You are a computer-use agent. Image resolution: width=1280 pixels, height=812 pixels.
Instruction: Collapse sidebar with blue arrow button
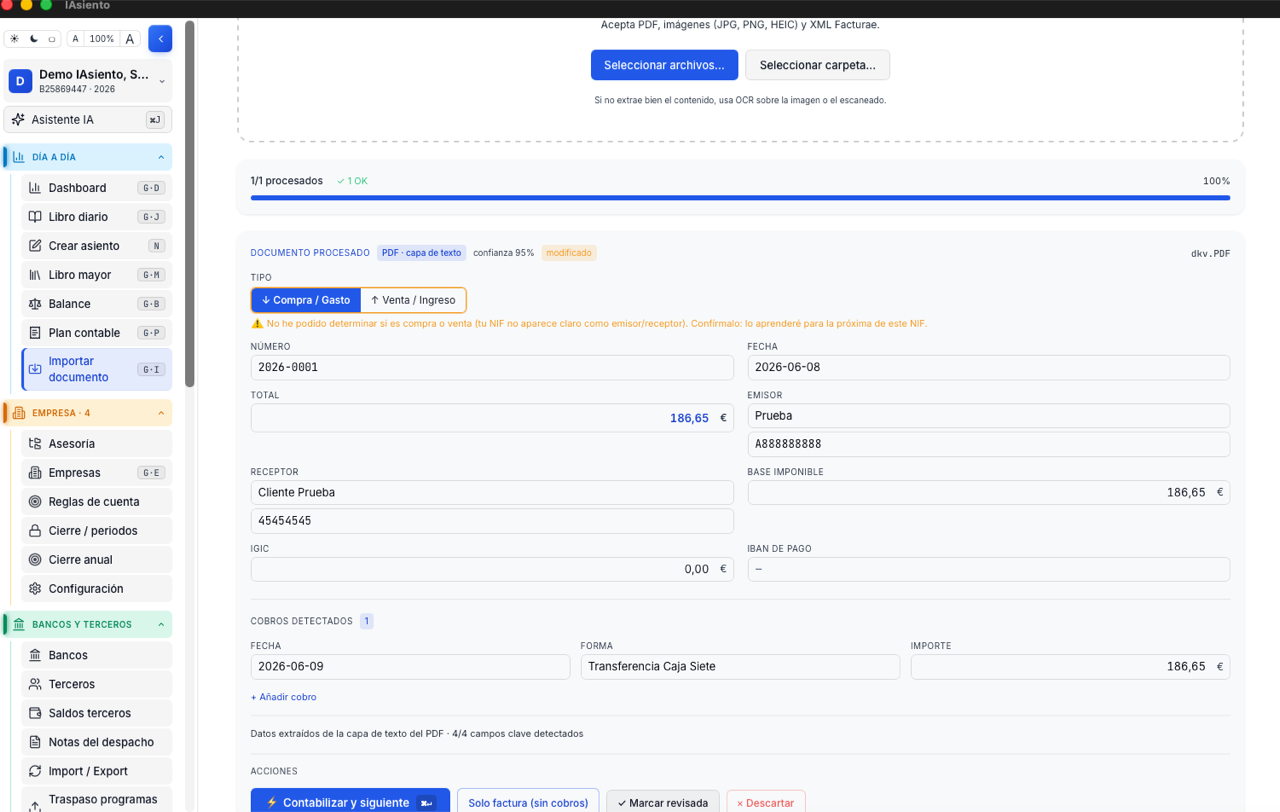pyautogui.click(x=160, y=39)
